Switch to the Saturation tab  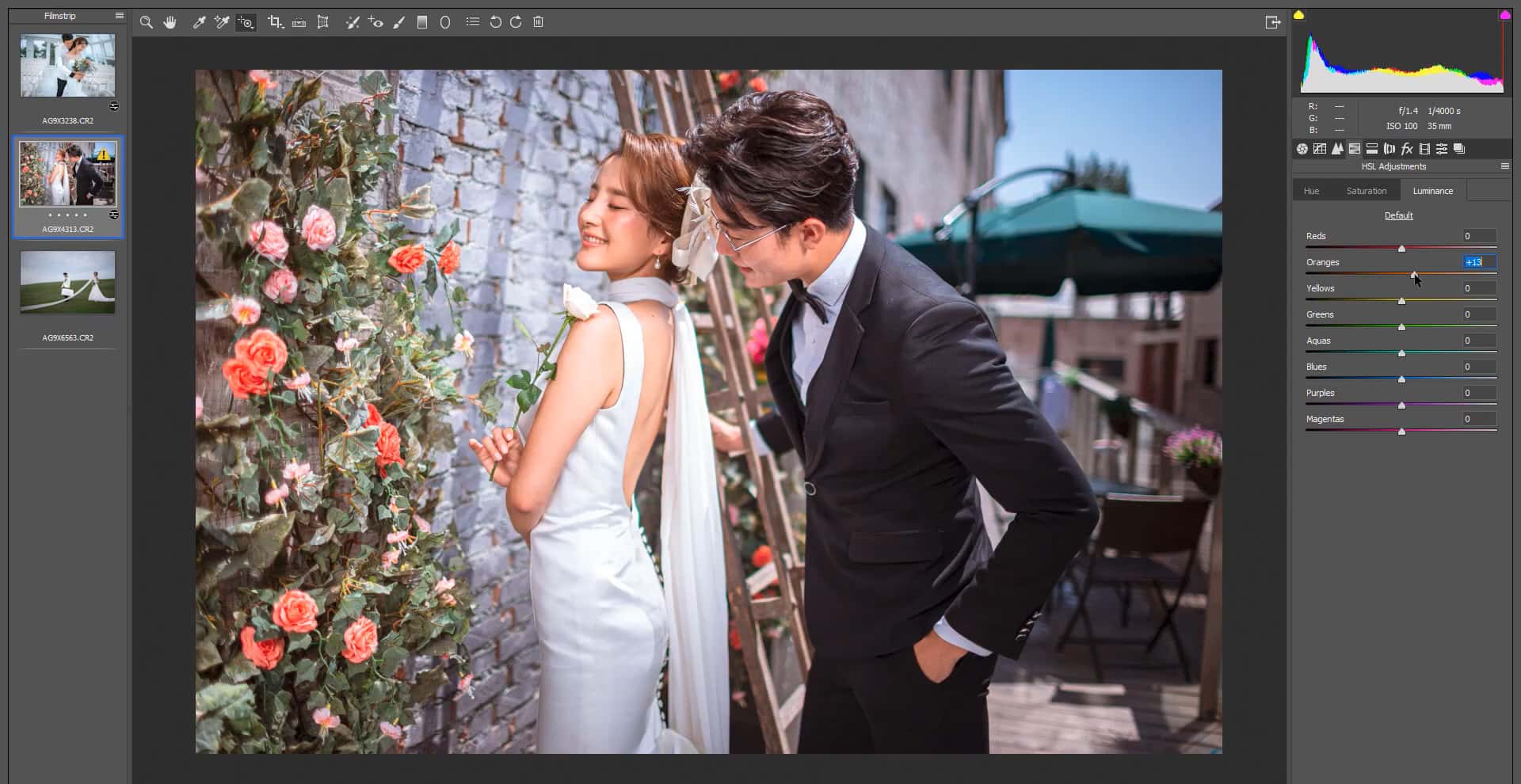point(1367,190)
